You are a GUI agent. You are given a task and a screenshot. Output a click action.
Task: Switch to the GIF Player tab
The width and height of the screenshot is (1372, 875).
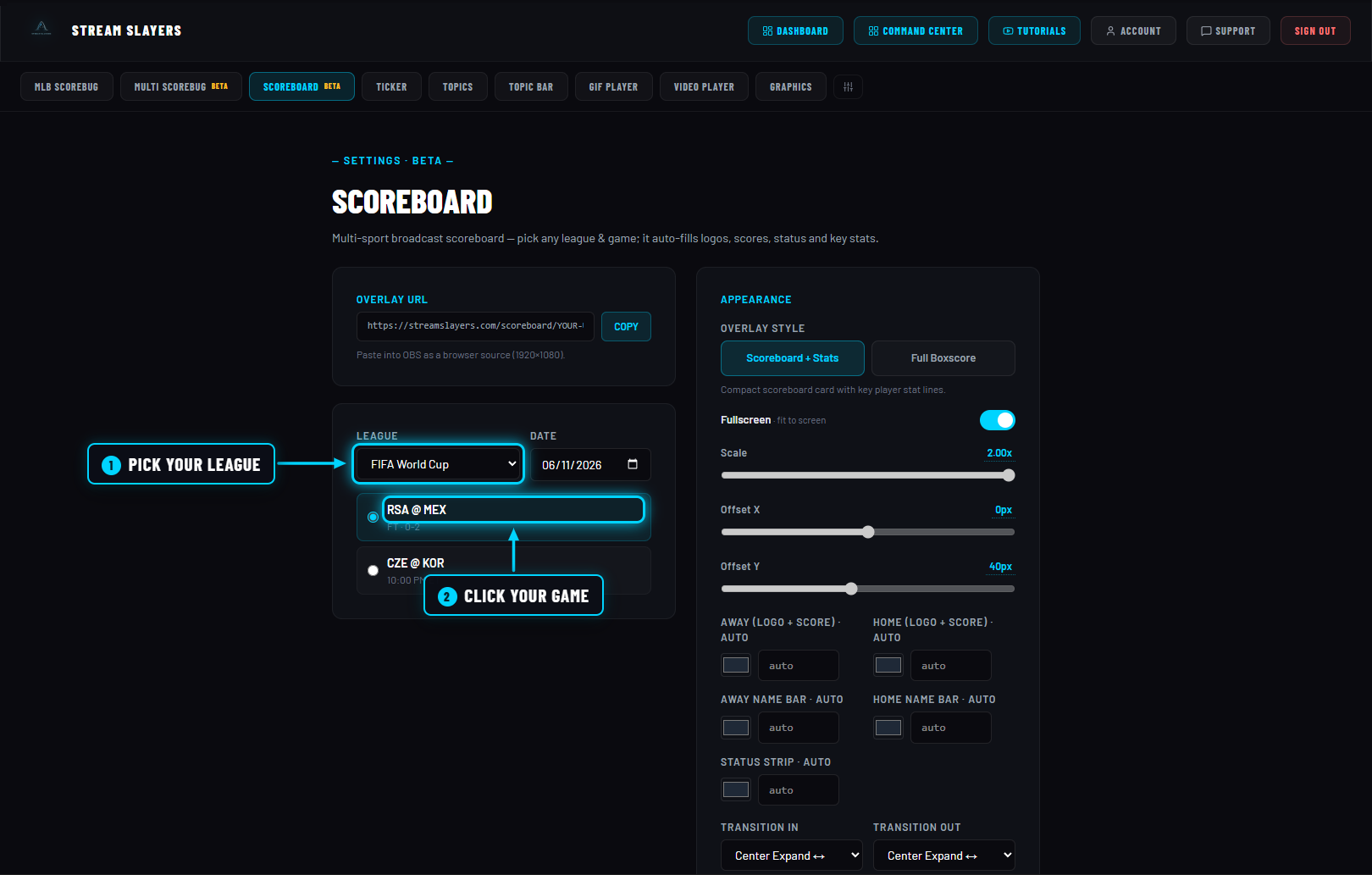pyautogui.click(x=613, y=86)
